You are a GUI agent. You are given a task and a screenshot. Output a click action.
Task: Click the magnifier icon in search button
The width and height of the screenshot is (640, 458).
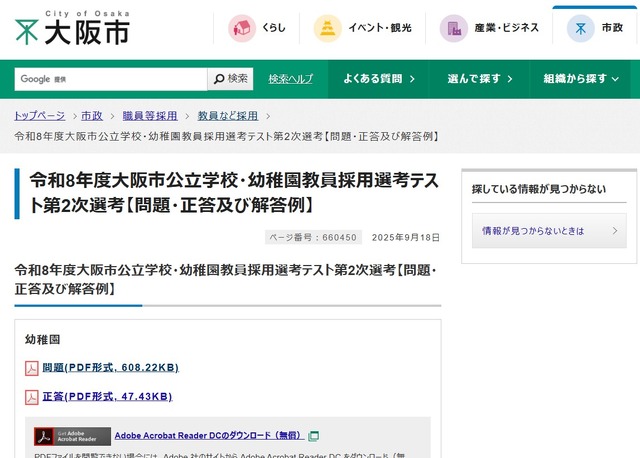point(219,79)
